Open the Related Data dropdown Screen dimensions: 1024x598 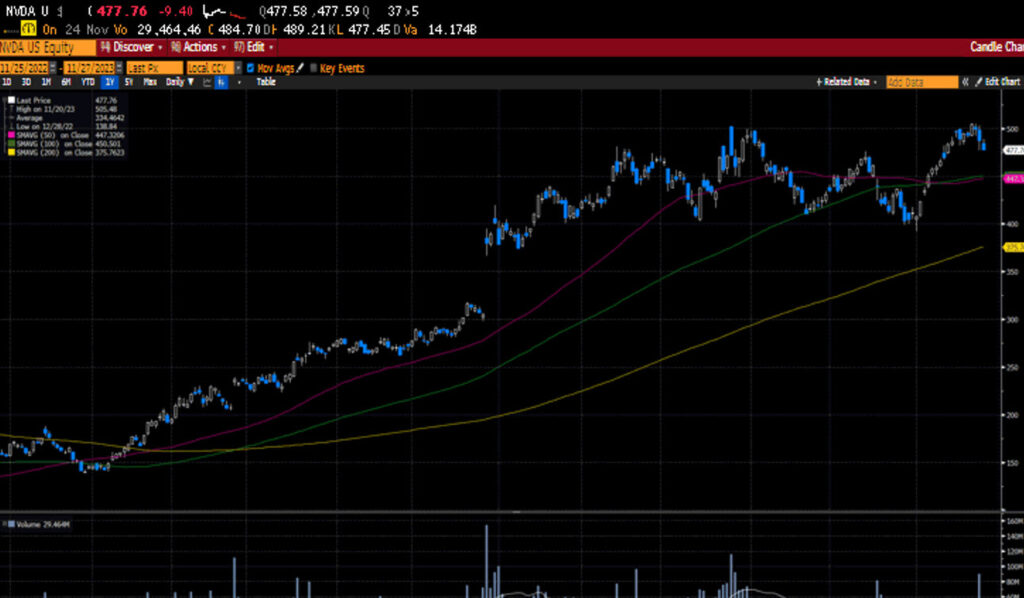click(846, 82)
